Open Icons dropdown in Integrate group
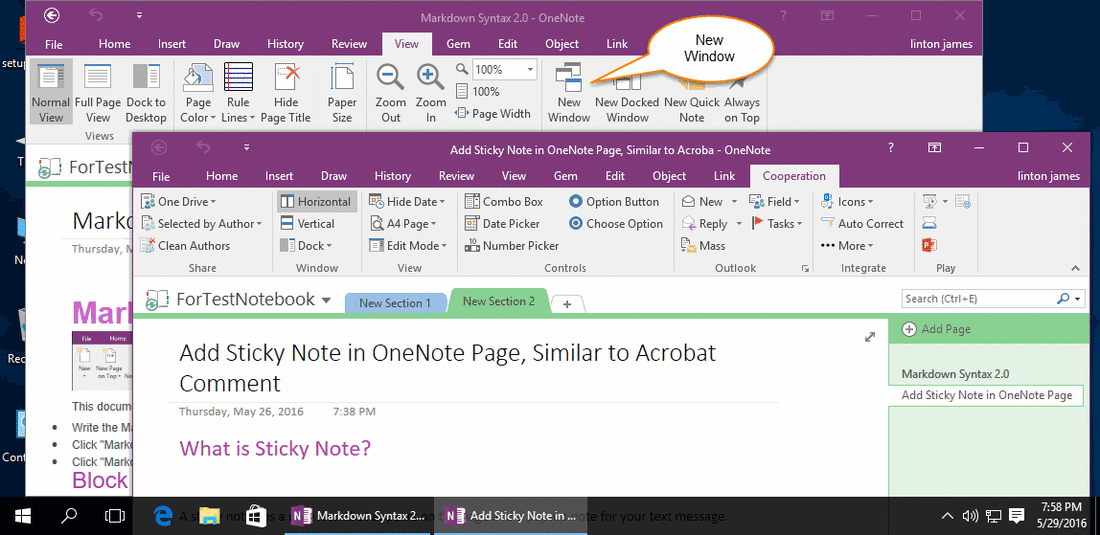 847,201
